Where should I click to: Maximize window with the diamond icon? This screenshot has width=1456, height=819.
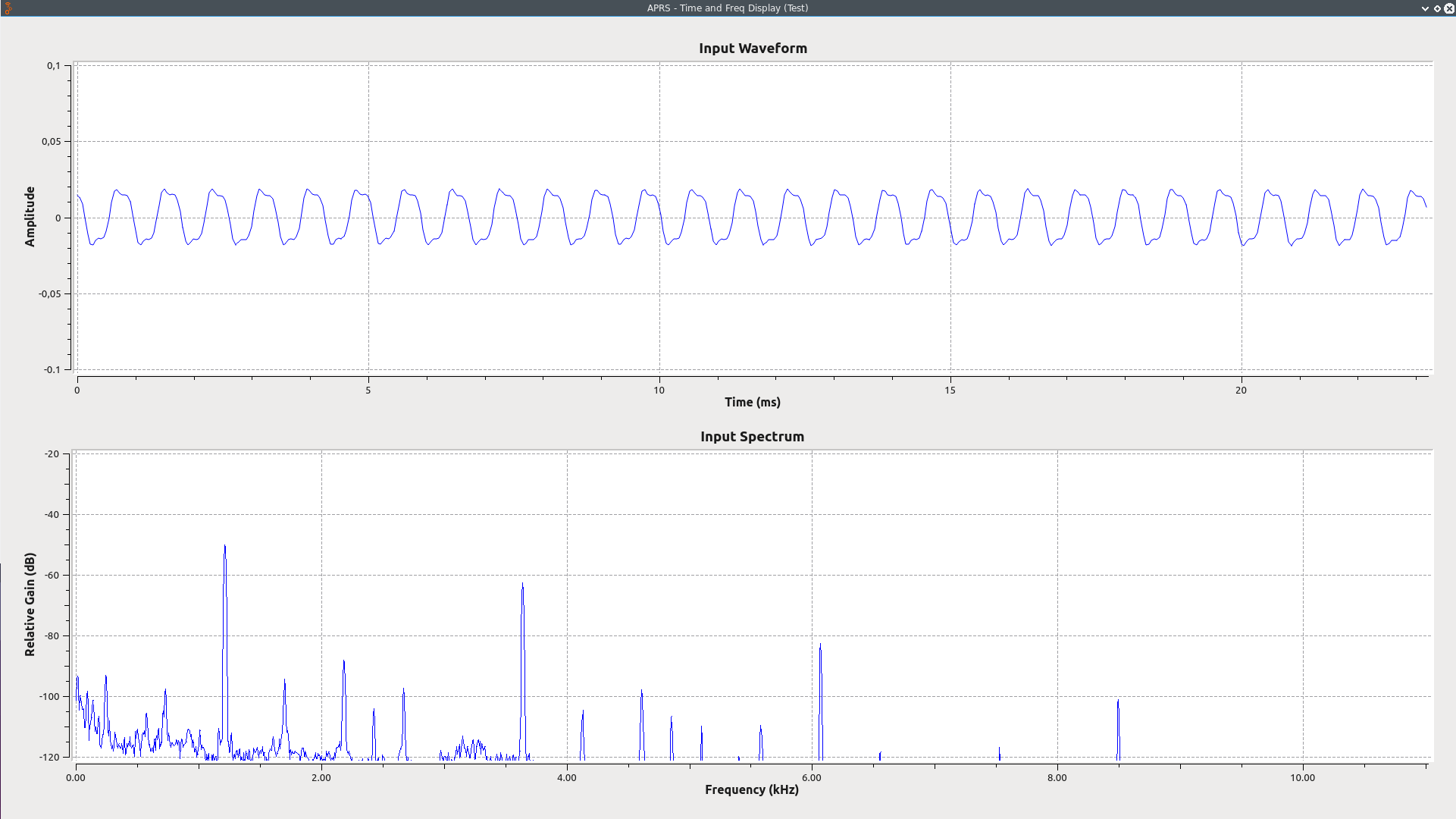coord(1437,8)
